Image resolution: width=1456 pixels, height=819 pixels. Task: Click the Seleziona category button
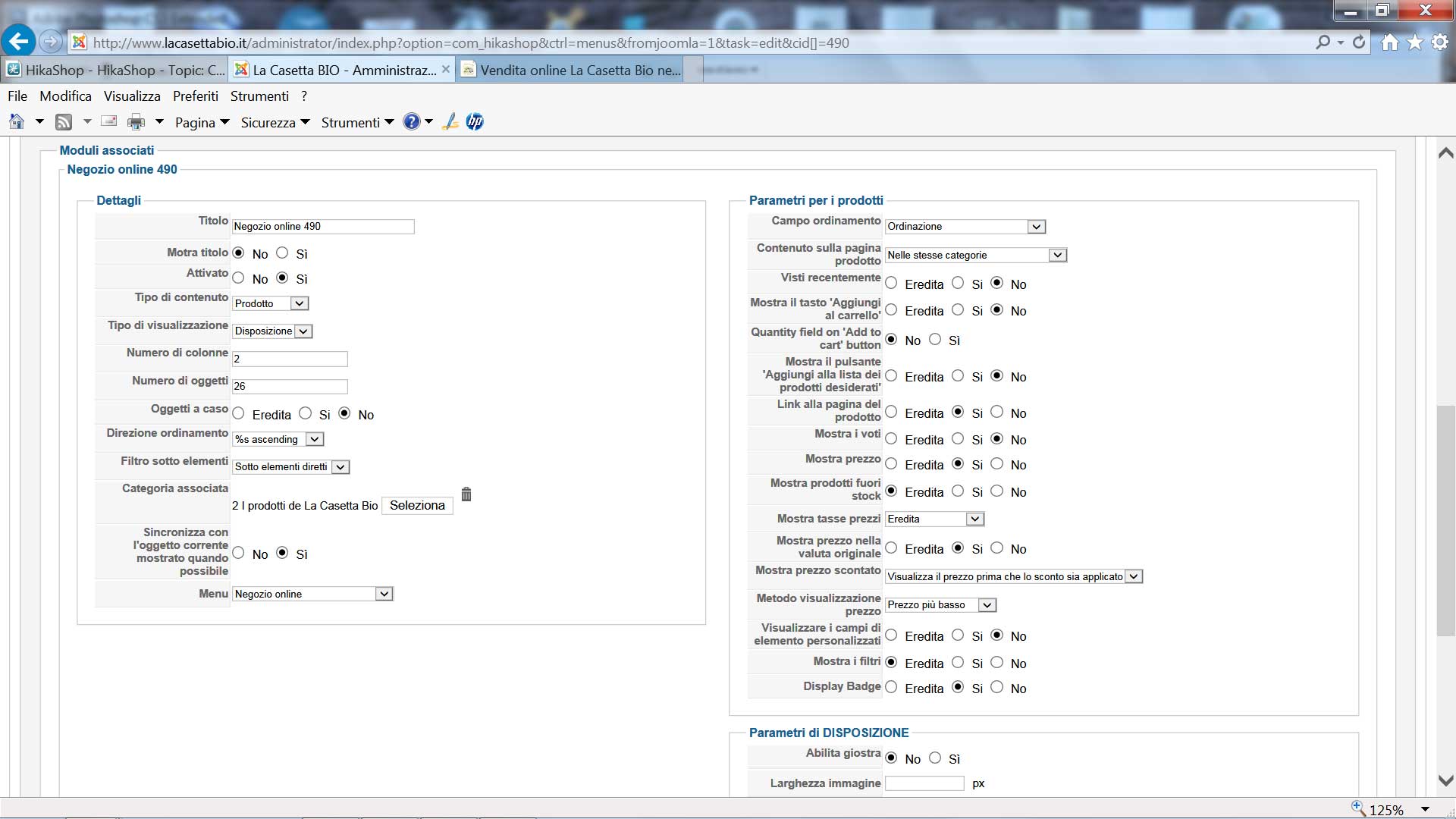pyautogui.click(x=417, y=506)
